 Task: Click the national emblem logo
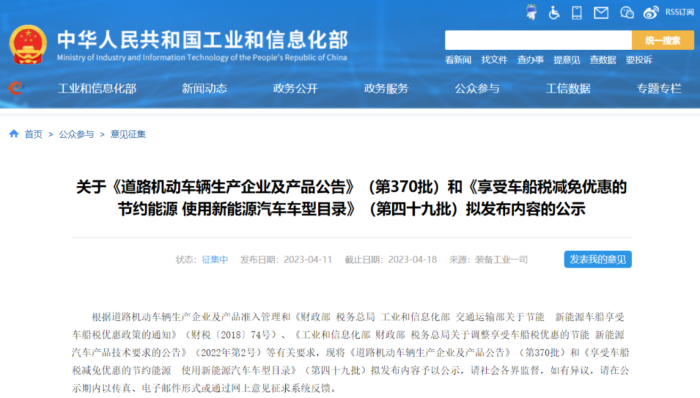(28, 45)
